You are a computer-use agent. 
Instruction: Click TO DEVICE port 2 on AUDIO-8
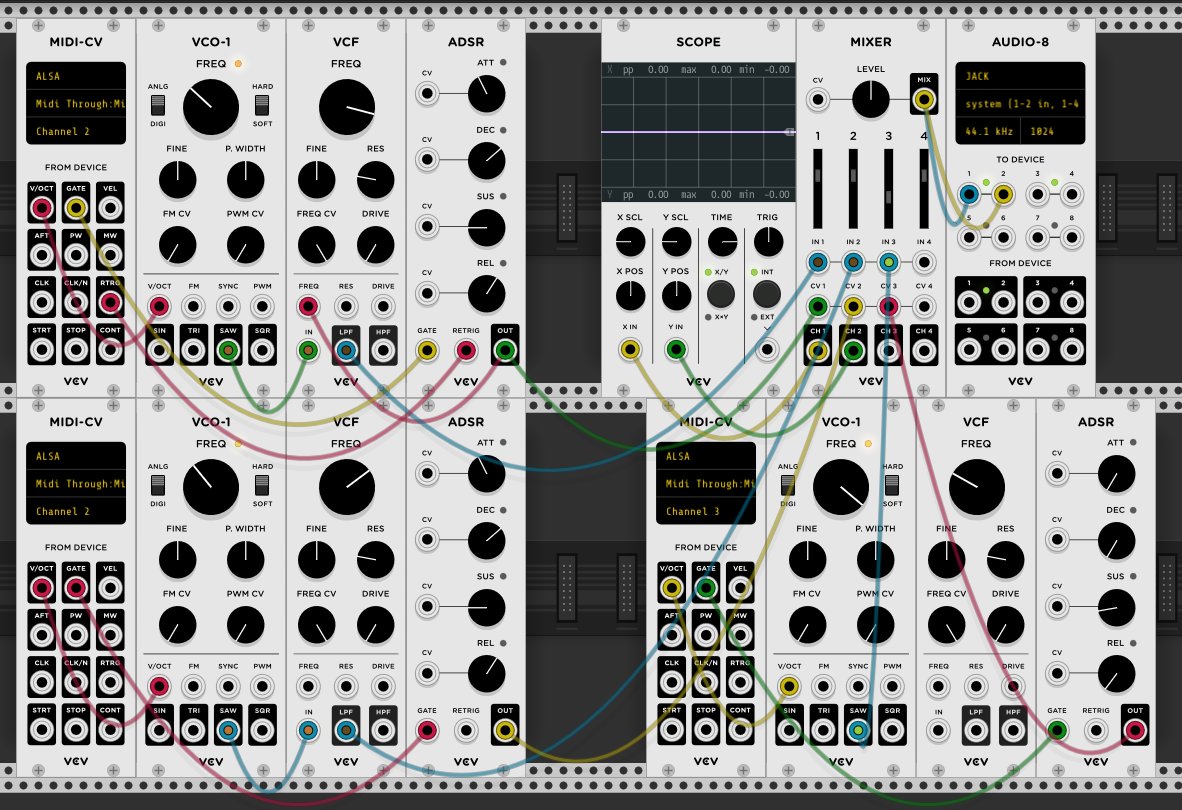pyautogui.click(x=1003, y=194)
